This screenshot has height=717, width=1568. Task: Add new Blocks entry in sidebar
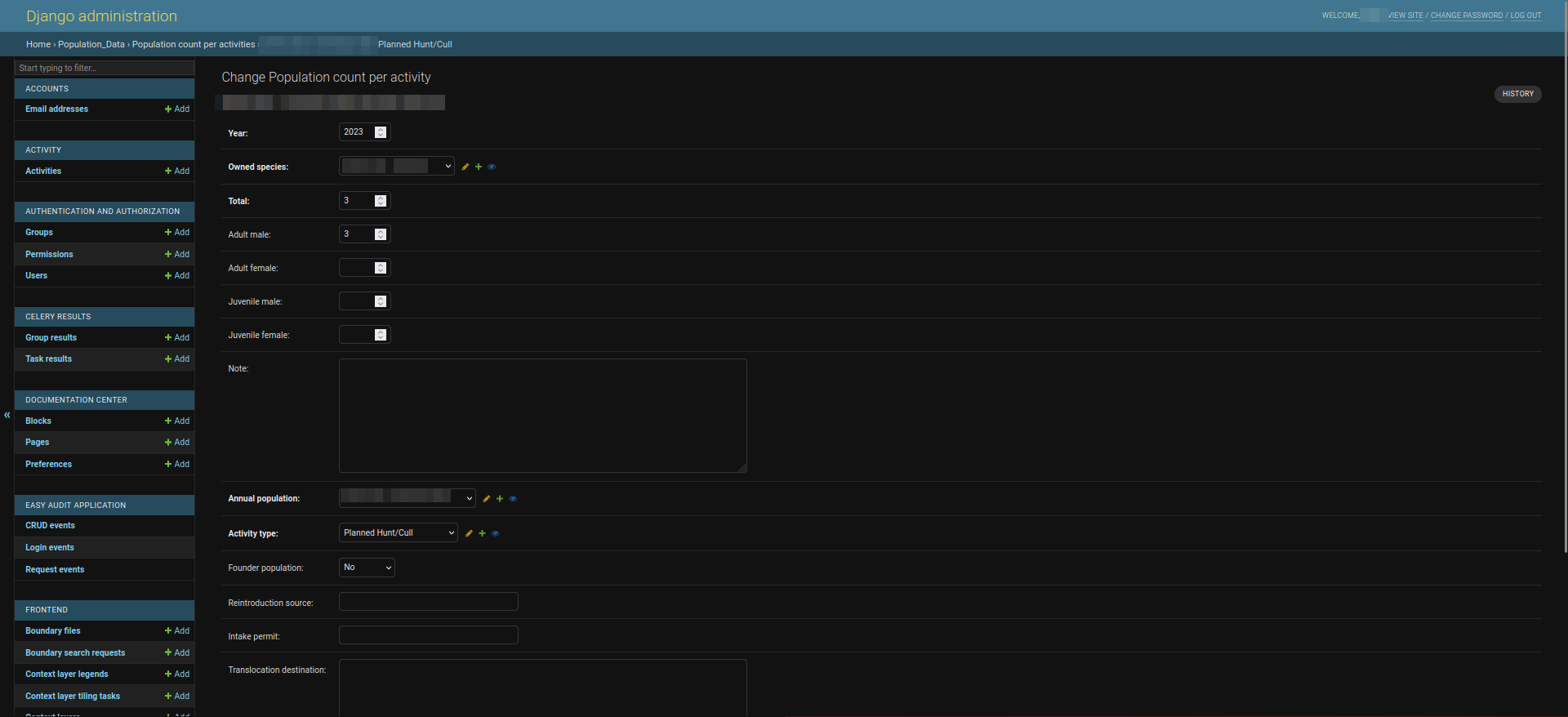[x=177, y=421]
